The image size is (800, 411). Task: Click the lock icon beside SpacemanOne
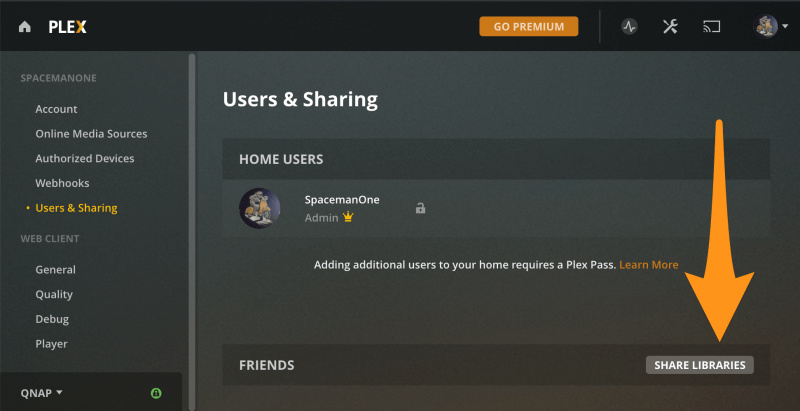[421, 208]
